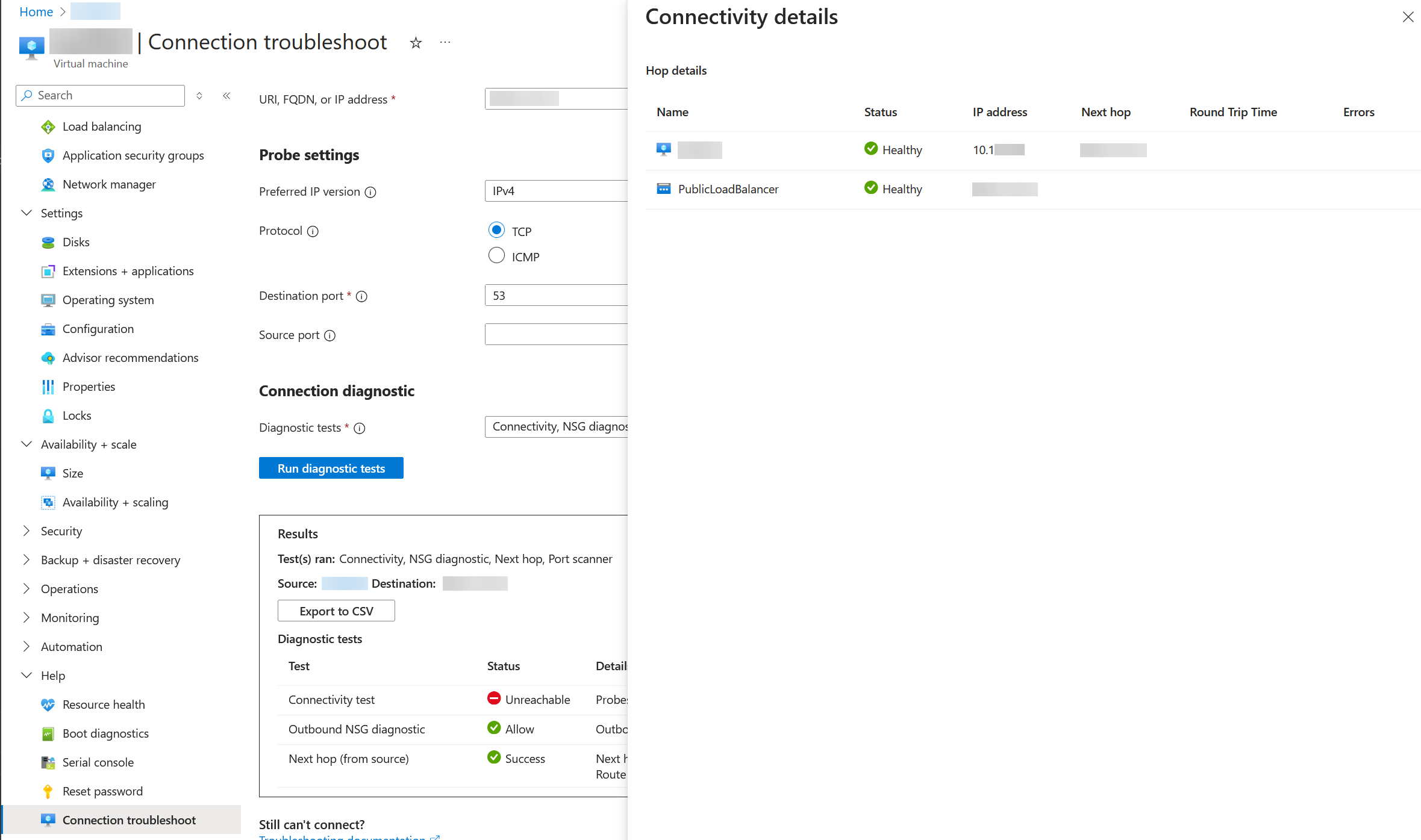This screenshot has width=1421, height=840.
Task: Go to Home via breadcrumb
Action: (x=36, y=11)
